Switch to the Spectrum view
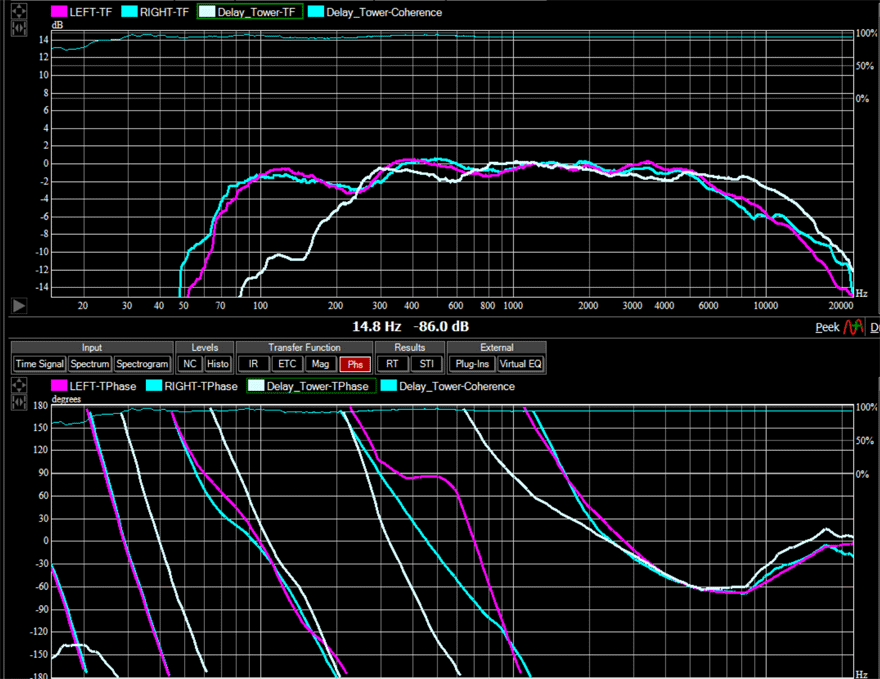 pyautogui.click(x=90, y=364)
